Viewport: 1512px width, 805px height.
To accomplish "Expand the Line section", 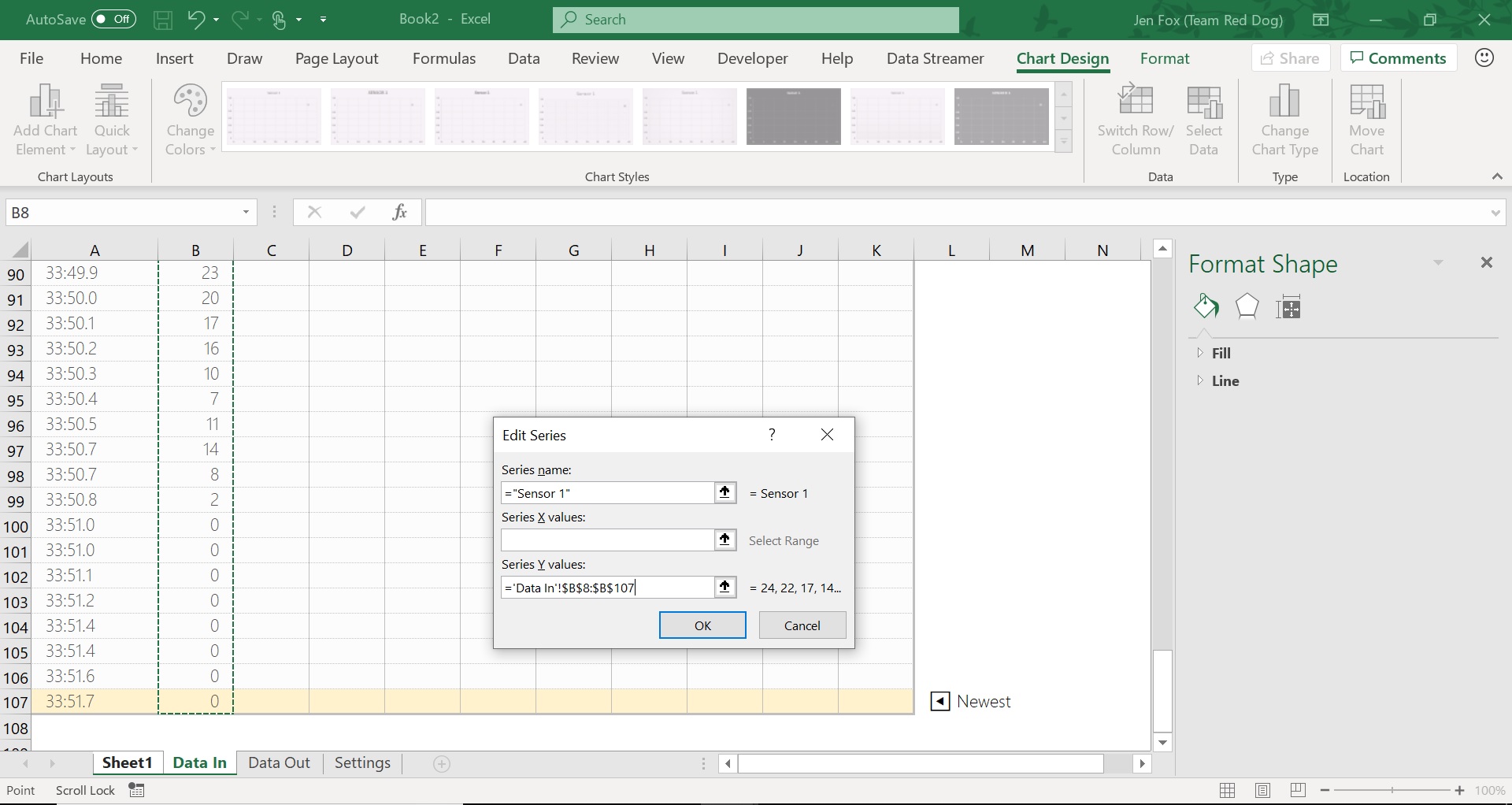I will click(x=1200, y=380).
